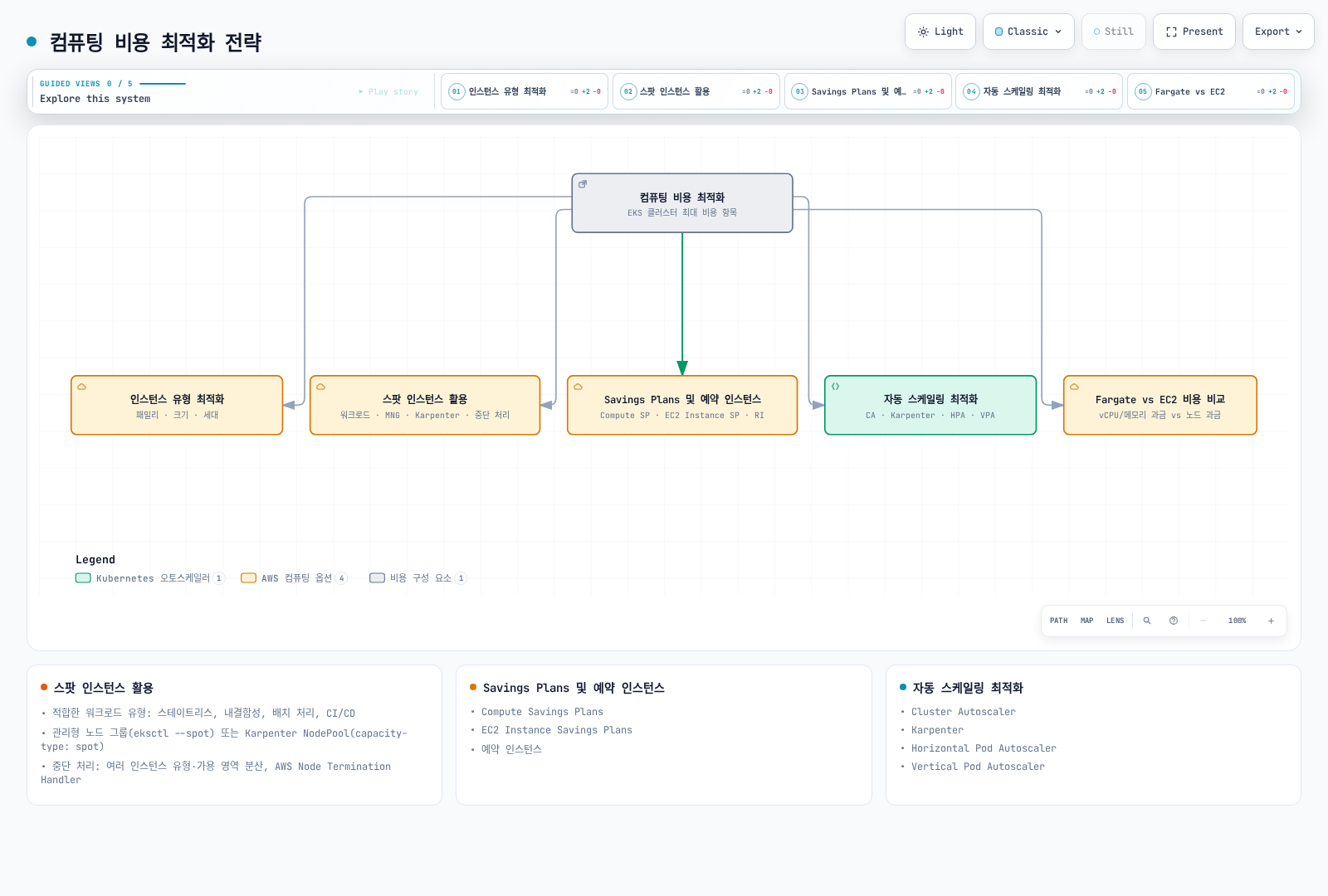Click the Explore this system label
Image resolution: width=1328 pixels, height=896 pixels.
click(x=95, y=99)
